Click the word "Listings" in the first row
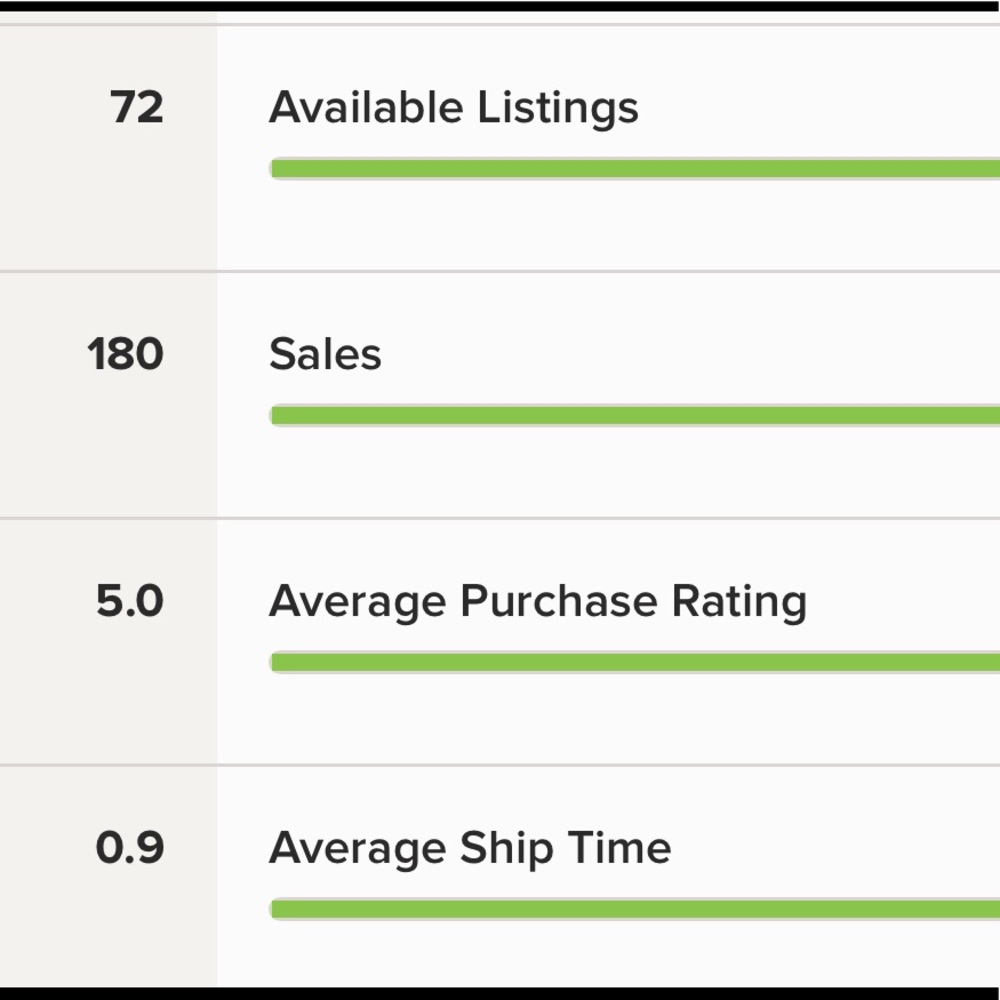 [558, 108]
